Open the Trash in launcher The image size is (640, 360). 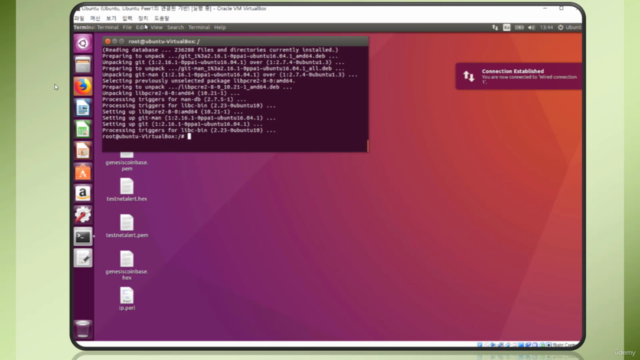tap(83, 329)
